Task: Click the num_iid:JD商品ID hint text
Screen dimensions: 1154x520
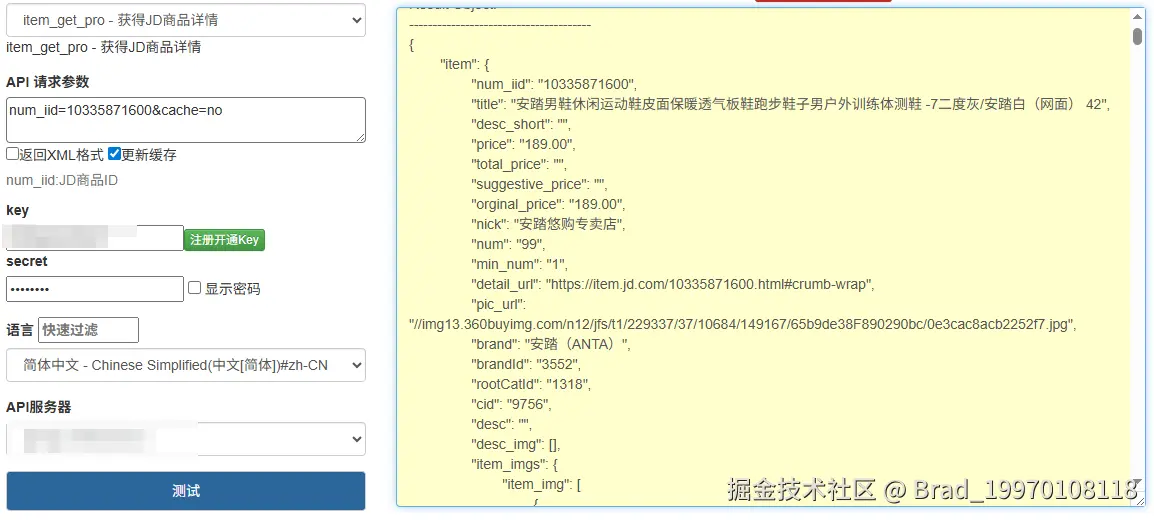Action: (62, 180)
